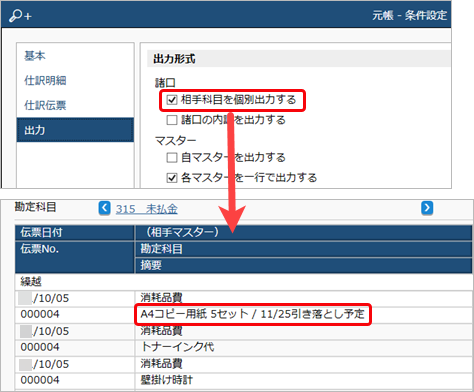Select the 繰越 row
The image size is (474, 392).
pos(243,282)
